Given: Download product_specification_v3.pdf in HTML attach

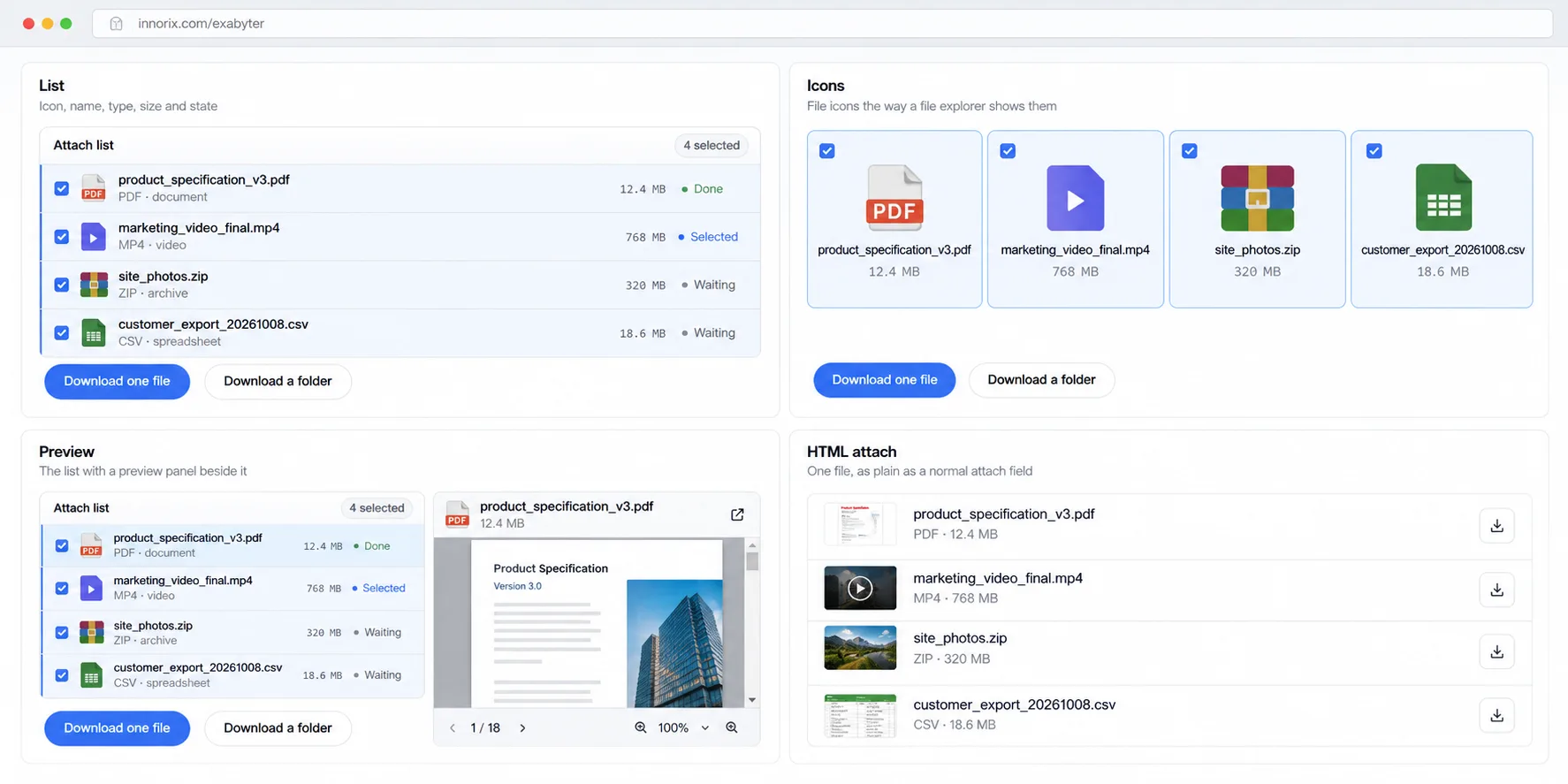Looking at the screenshot, I should click(1496, 526).
